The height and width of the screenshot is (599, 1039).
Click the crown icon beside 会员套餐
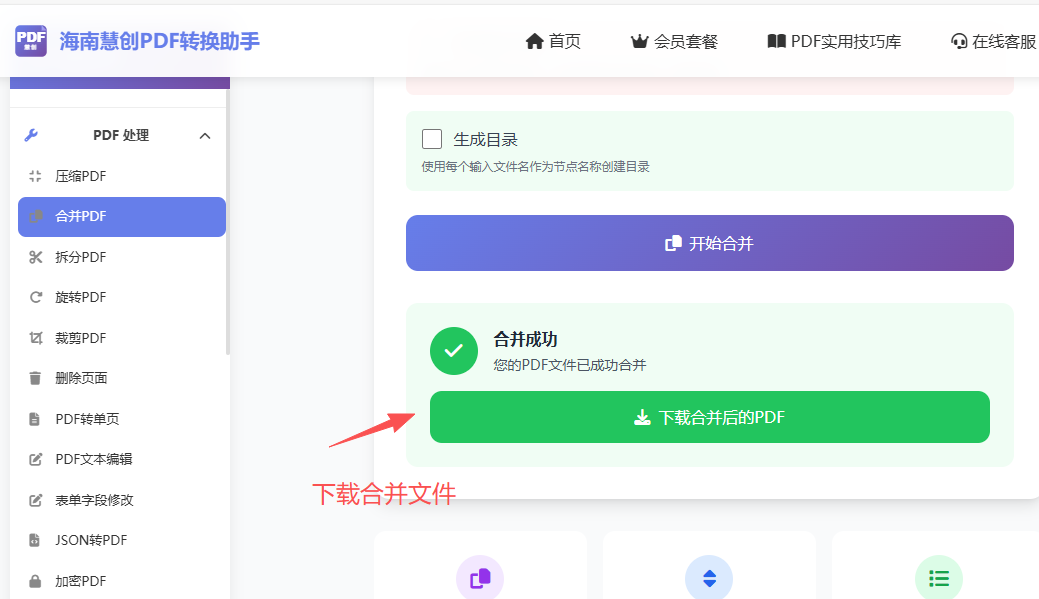tap(639, 41)
